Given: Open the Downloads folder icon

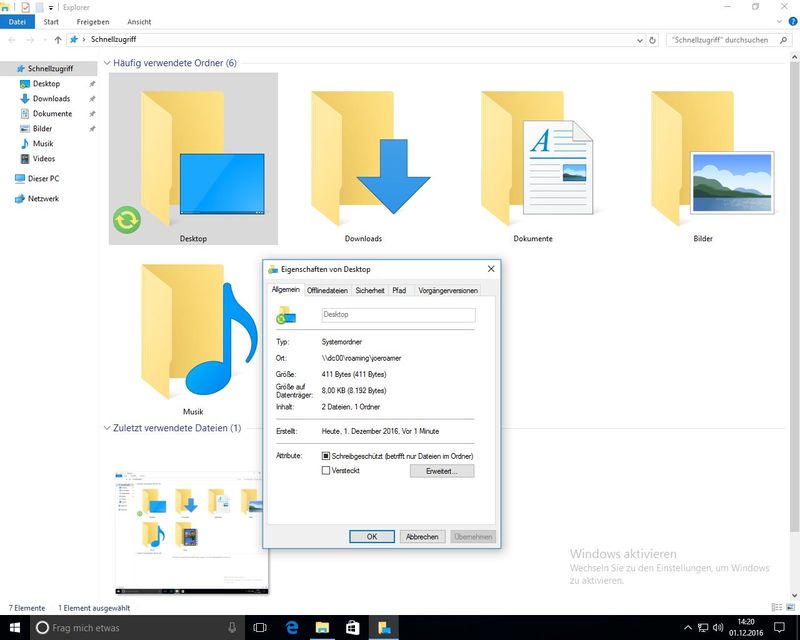Looking at the screenshot, I should [363, 160].
